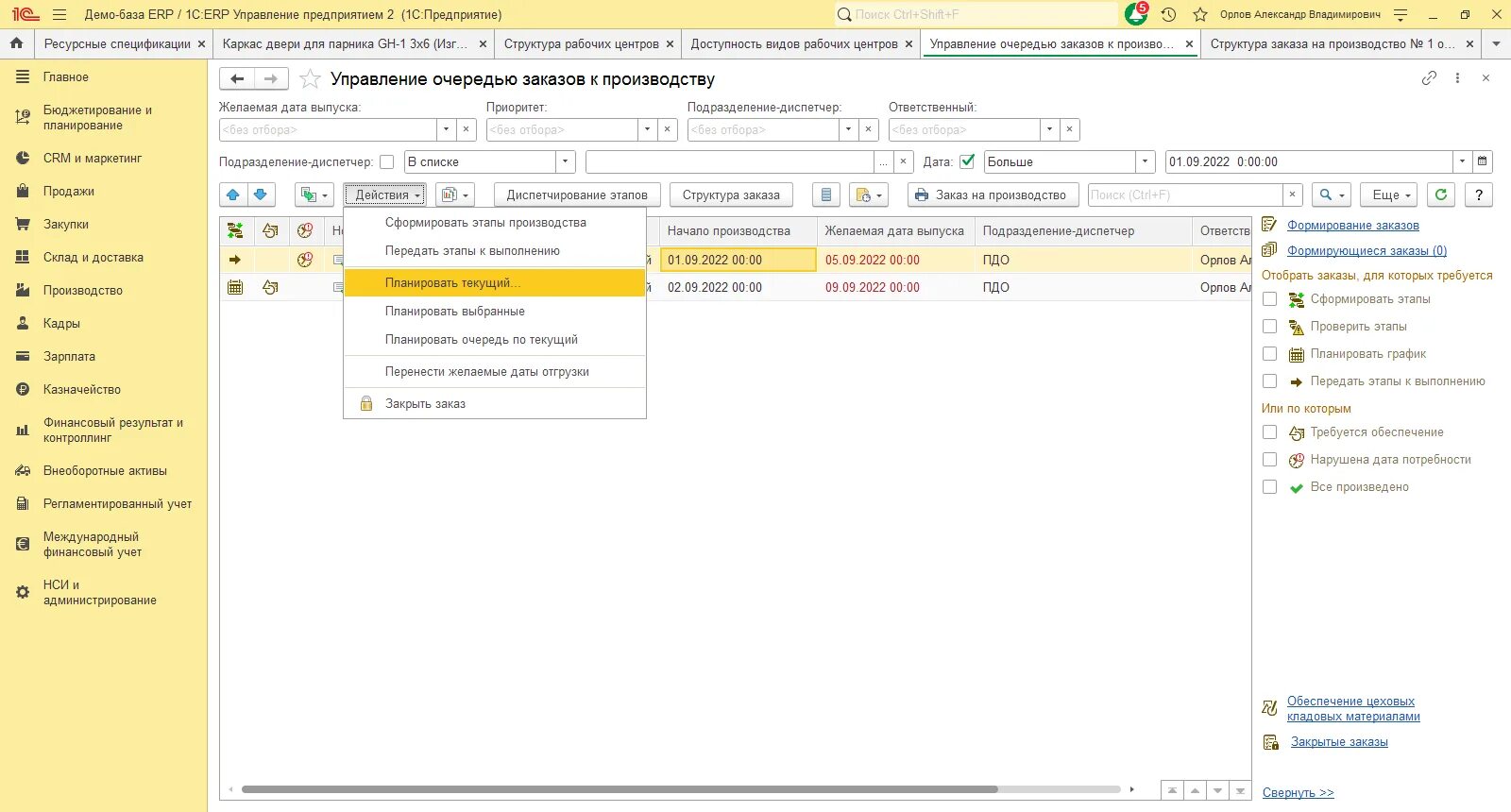Viewport: 1511px width, 812px height.
Task: Check Планировать график filter
Action: point(1270,354)
